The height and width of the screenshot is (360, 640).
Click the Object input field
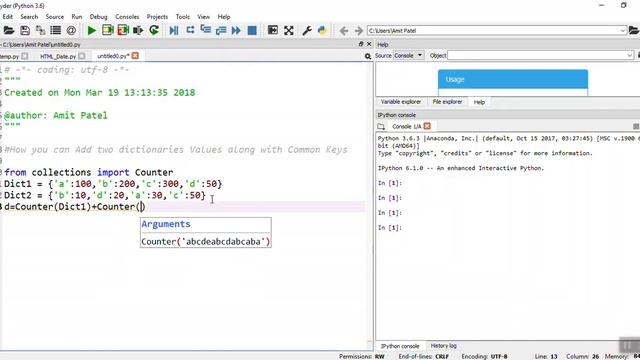pyautogui.click(x=537, y=56)
